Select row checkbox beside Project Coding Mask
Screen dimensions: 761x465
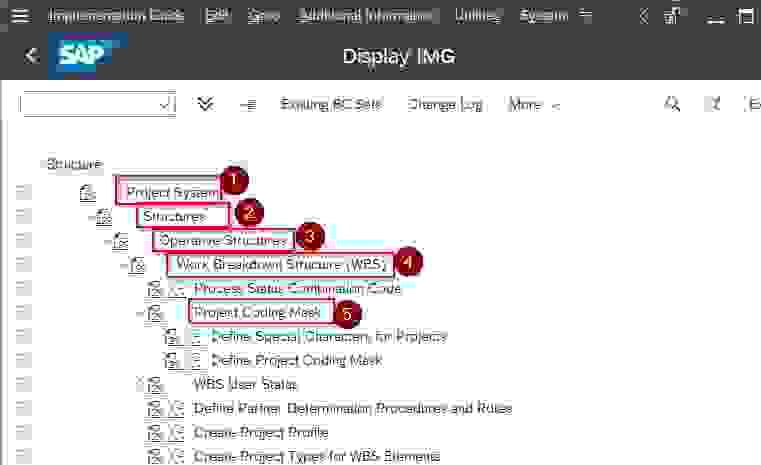click(23, 313)
